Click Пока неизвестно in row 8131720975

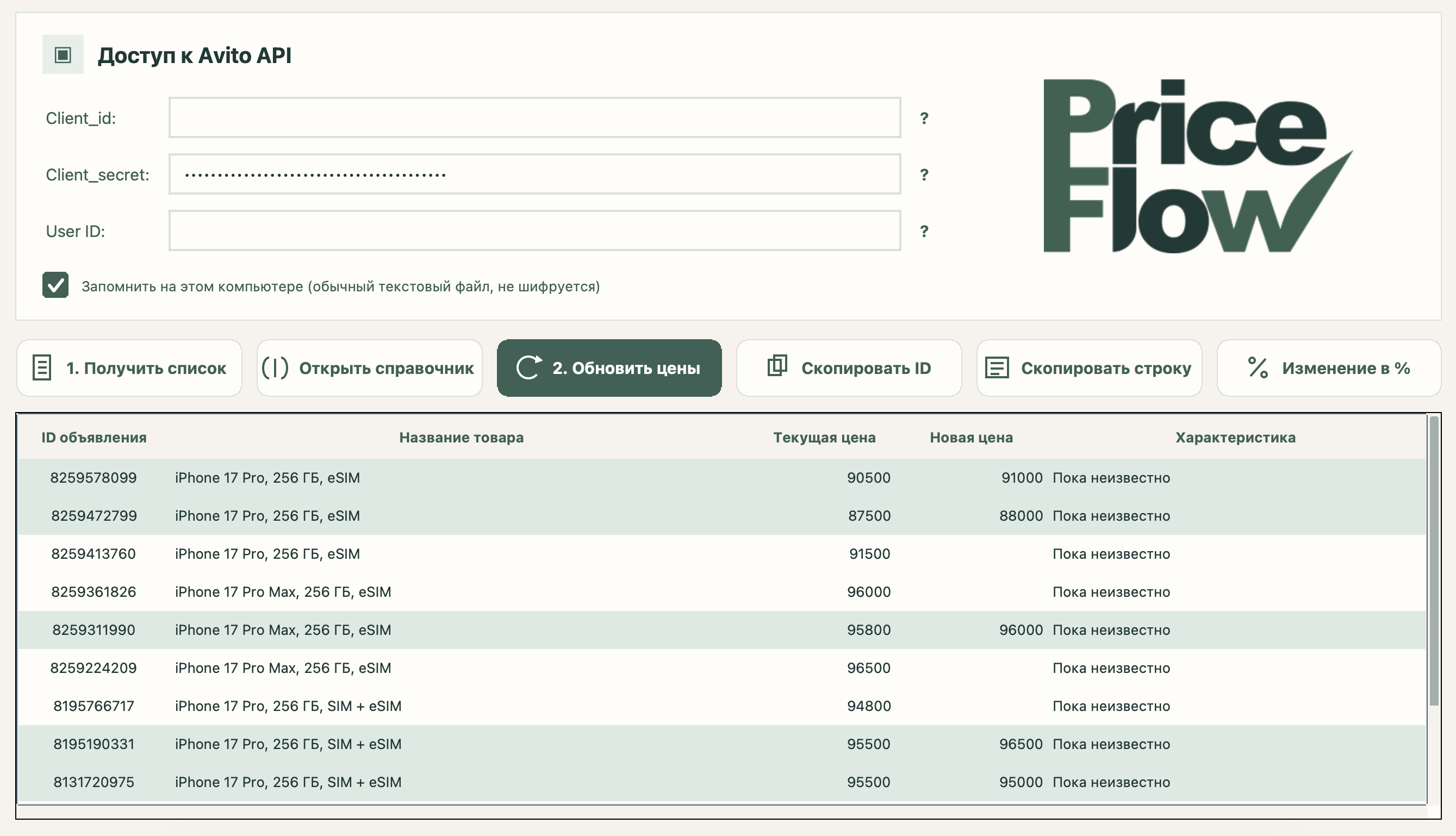tap(1111, 782)
